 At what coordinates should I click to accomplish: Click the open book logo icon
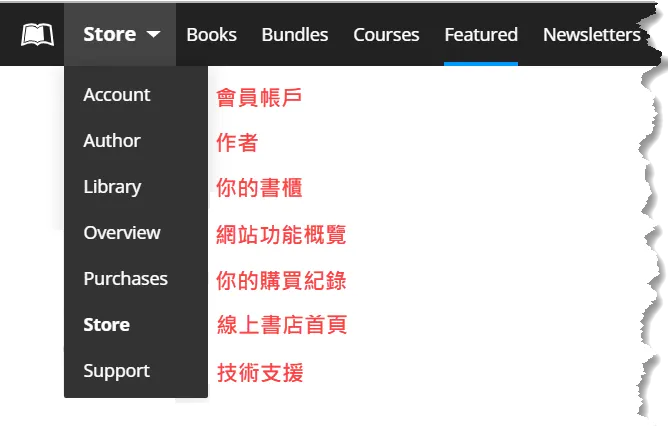click(x=37, y=35)
